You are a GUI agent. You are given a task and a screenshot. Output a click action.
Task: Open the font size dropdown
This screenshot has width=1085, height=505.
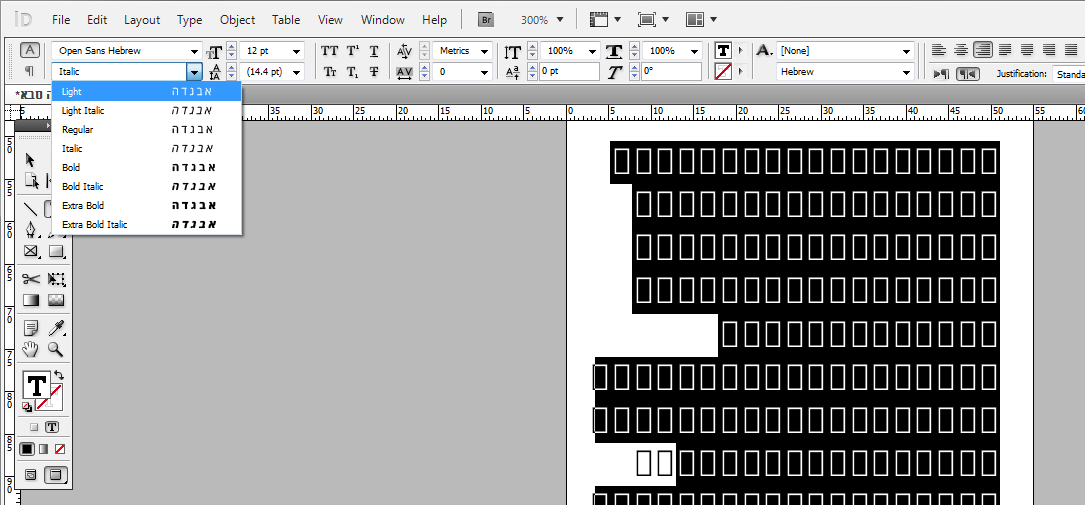tap(297, 51)
